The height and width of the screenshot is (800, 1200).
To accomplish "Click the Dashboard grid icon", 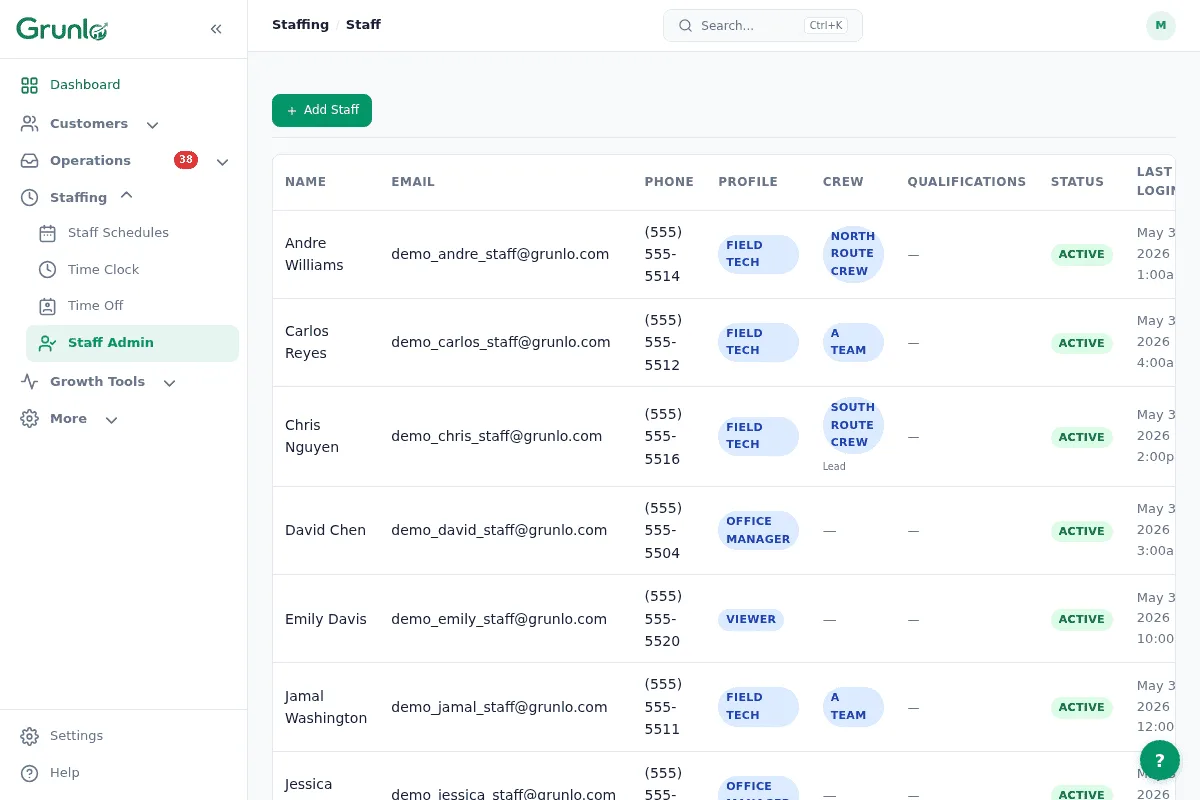I will 30,85.
